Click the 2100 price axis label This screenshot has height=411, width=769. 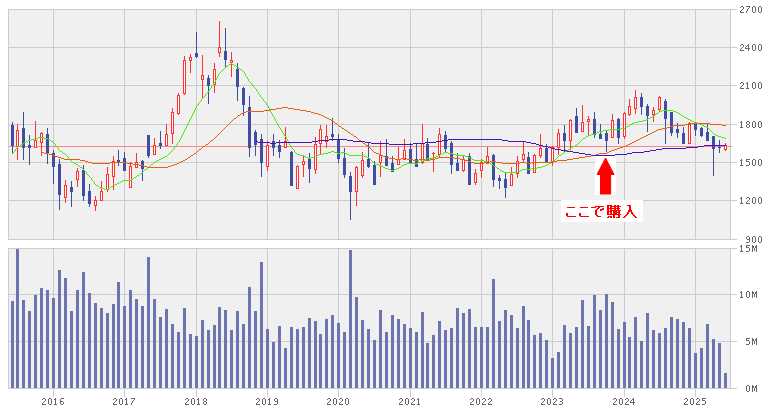[749, 86]
